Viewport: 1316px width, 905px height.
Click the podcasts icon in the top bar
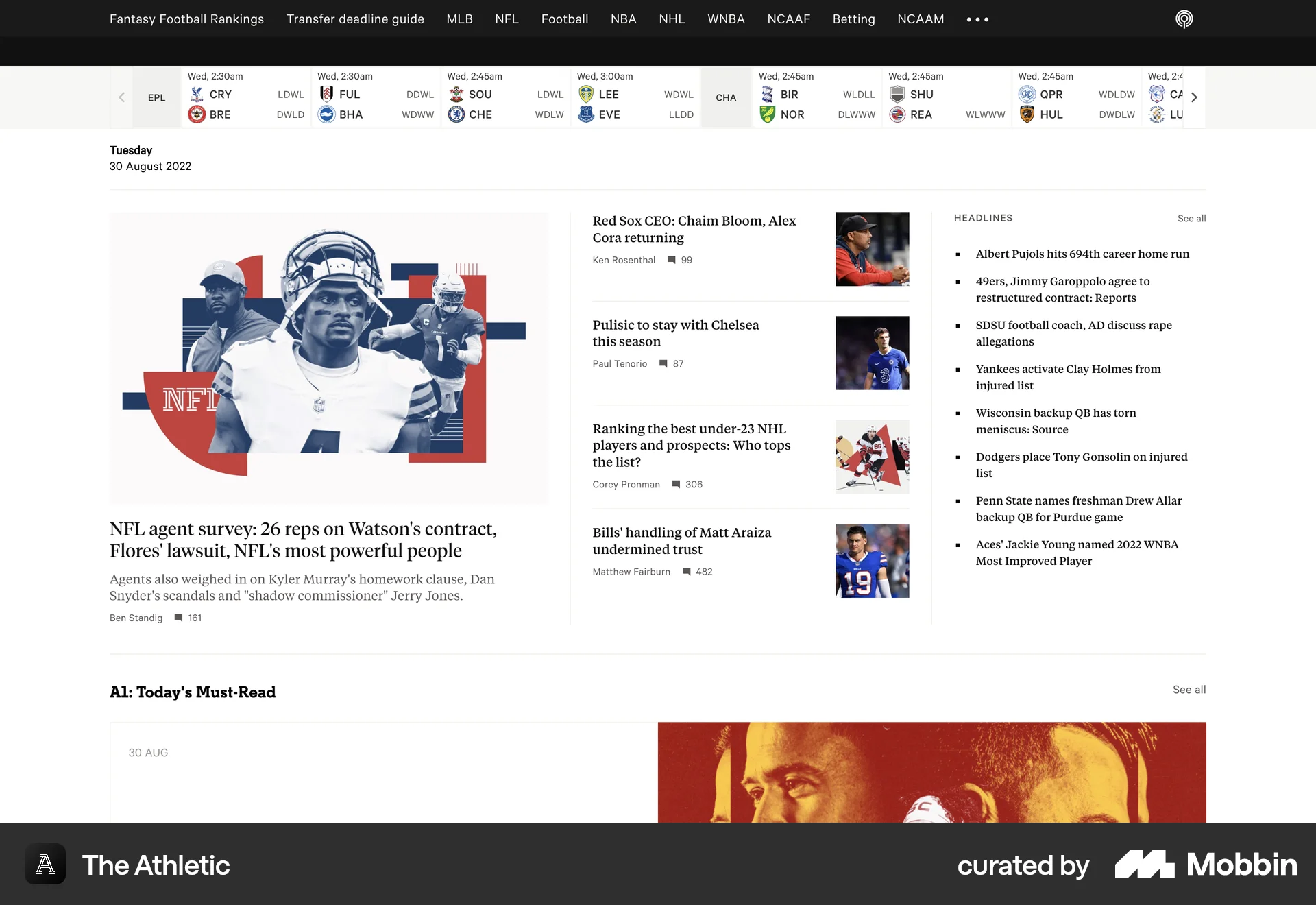coord(1184,19)
